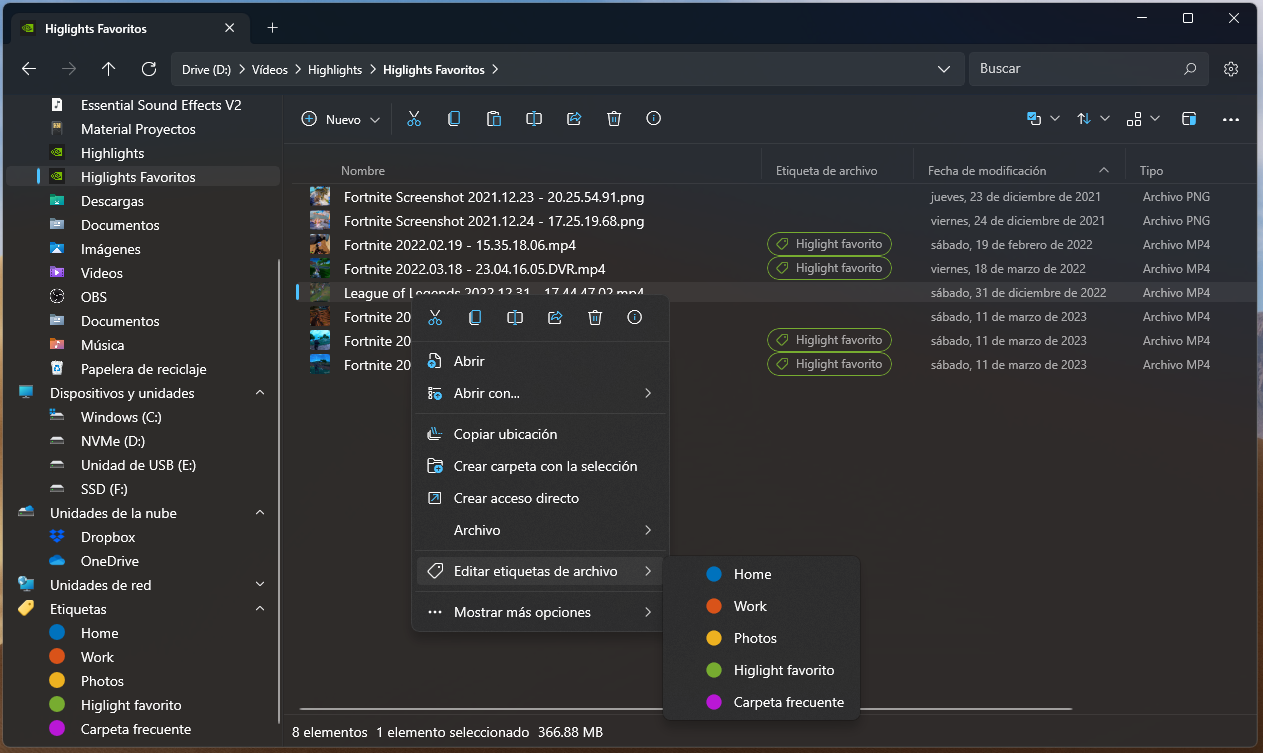1263x753 pixels.
Task: Click the Paste icon in the toolbar
Action: click(x=494, y=118)
